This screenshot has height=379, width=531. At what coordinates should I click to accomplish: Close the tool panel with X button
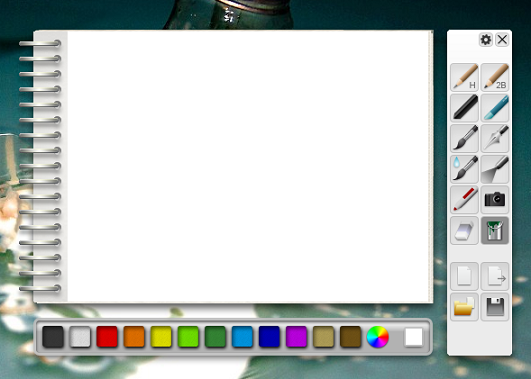coord(502,40)
